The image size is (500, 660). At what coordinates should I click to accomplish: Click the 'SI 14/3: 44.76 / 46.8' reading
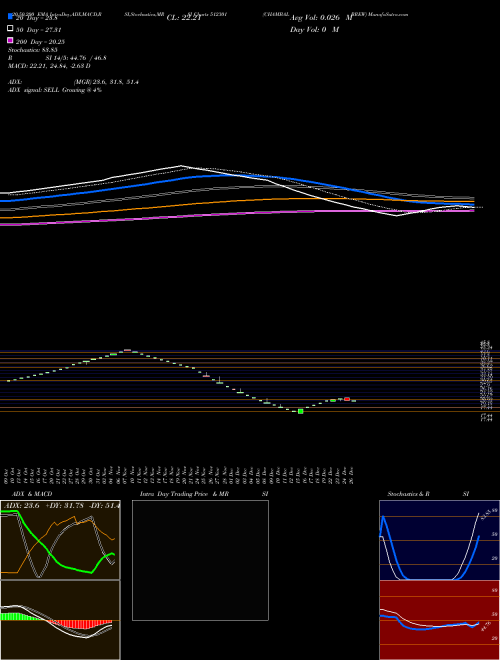click(x=76, y=58)
